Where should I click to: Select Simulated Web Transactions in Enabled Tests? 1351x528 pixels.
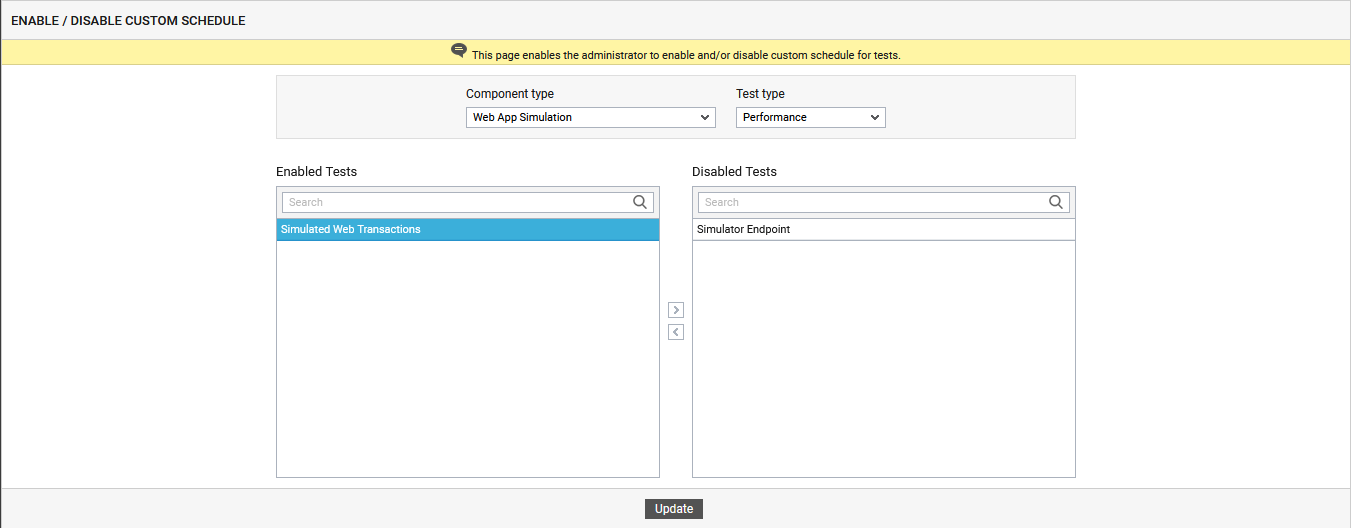[351, 230]
